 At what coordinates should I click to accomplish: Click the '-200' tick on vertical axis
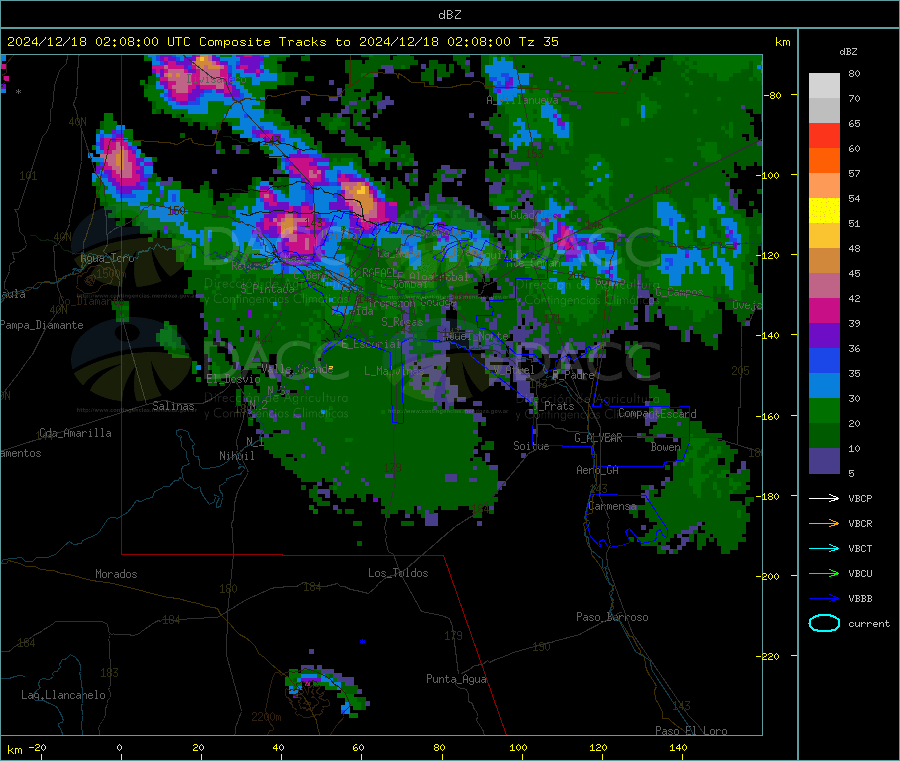pyautogui.click(x=770, y=576)
